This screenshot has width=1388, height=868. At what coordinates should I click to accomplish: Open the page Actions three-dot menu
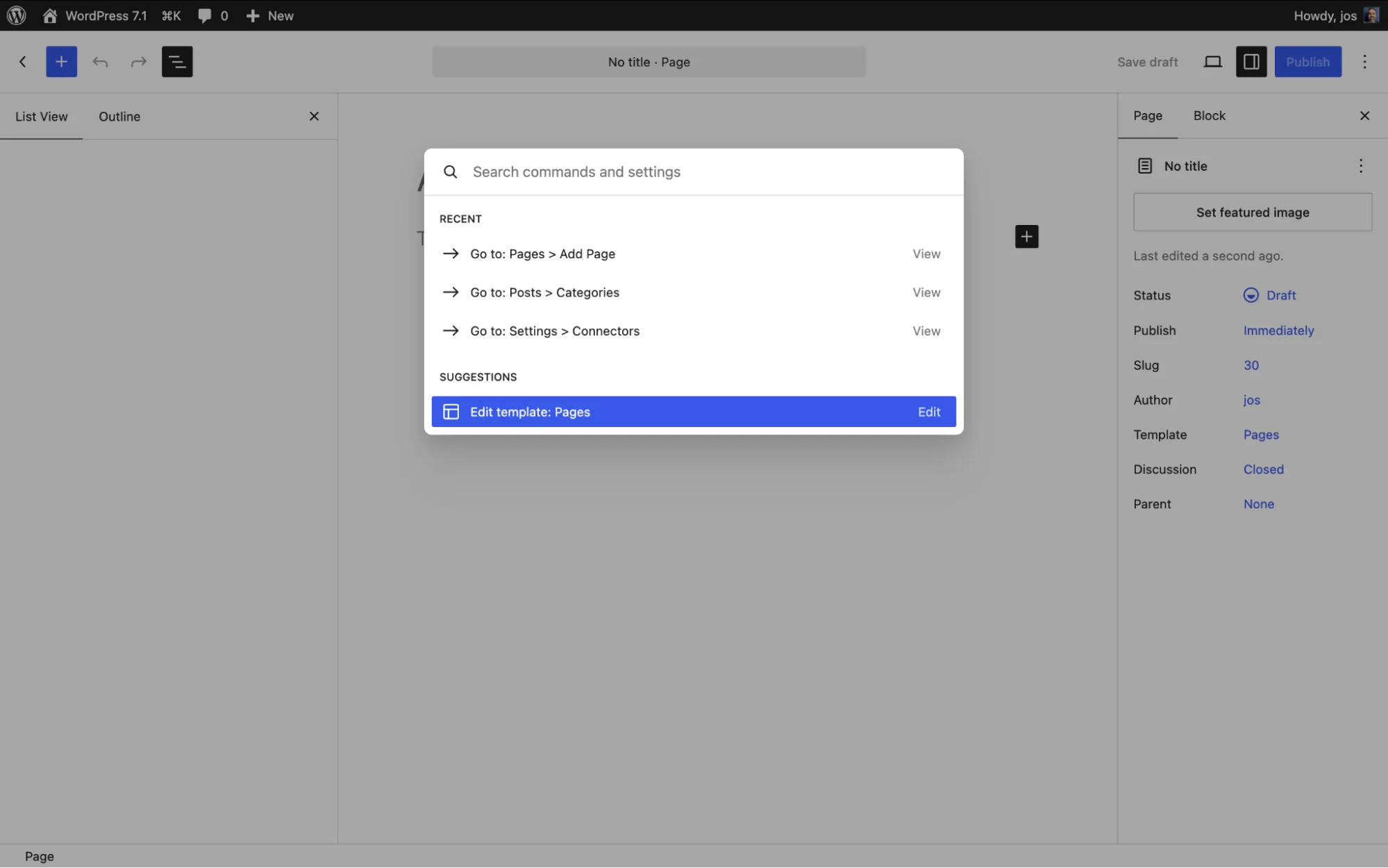pos(1360,166)
